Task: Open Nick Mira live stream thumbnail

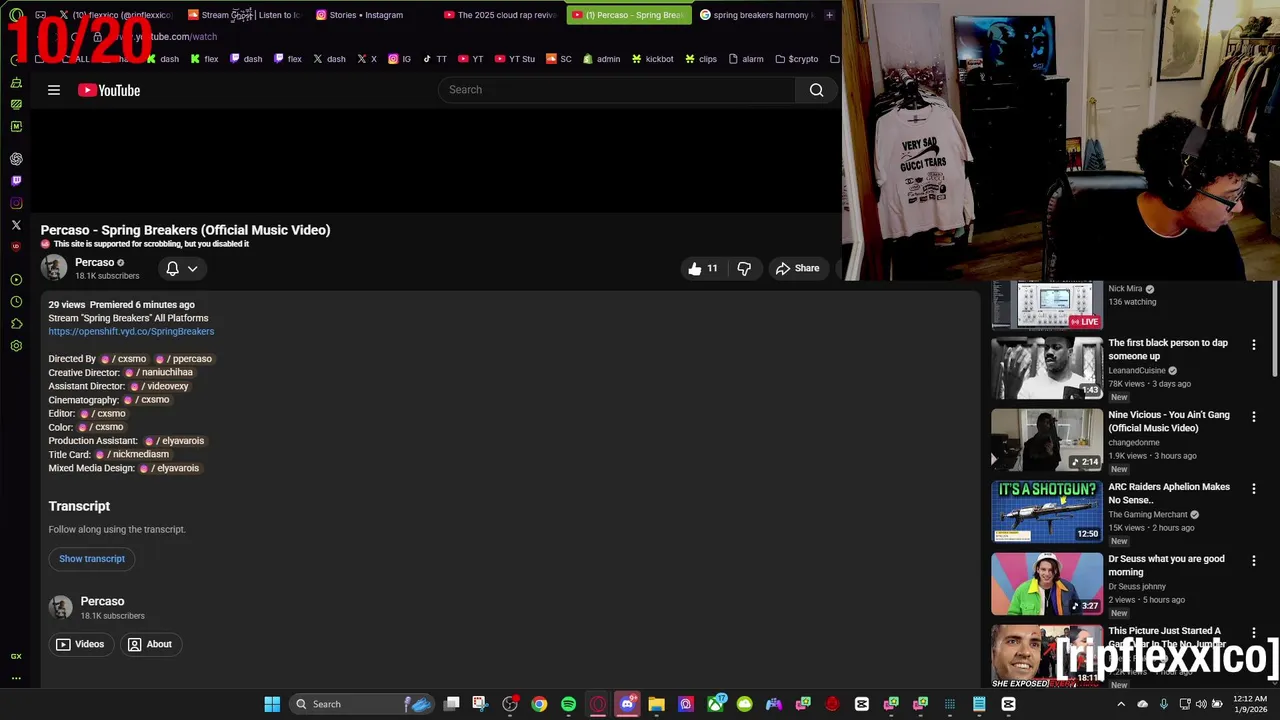Action: coord(1047,304)
